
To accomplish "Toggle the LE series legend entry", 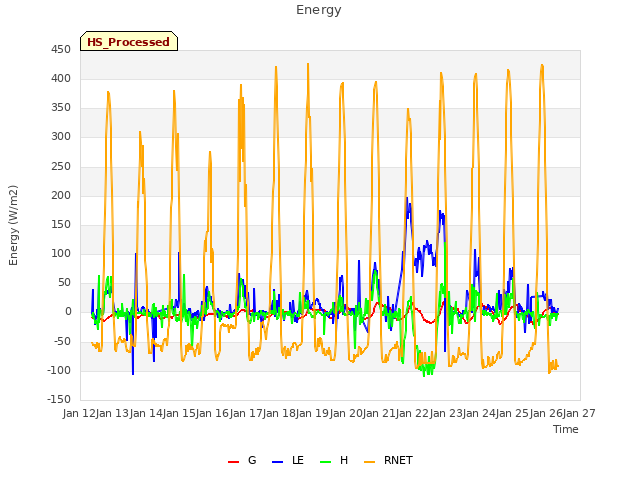I will (288, 460).
